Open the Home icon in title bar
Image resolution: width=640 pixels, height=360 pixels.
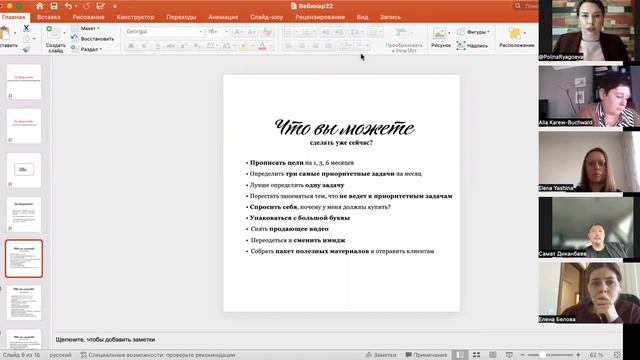(40, 6)
